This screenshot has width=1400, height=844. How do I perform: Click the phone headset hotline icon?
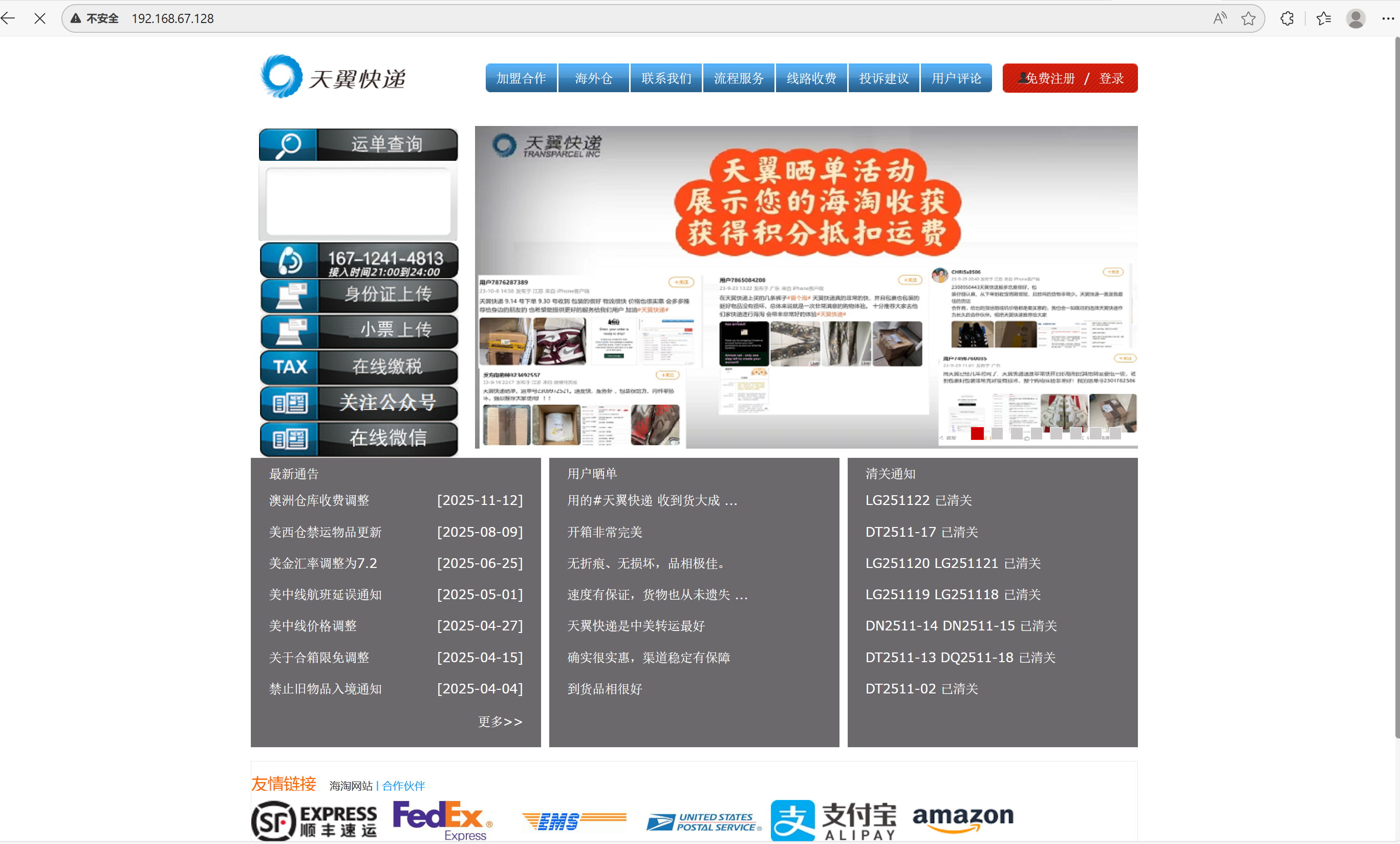pyautogui.click(x=290, y=260)
